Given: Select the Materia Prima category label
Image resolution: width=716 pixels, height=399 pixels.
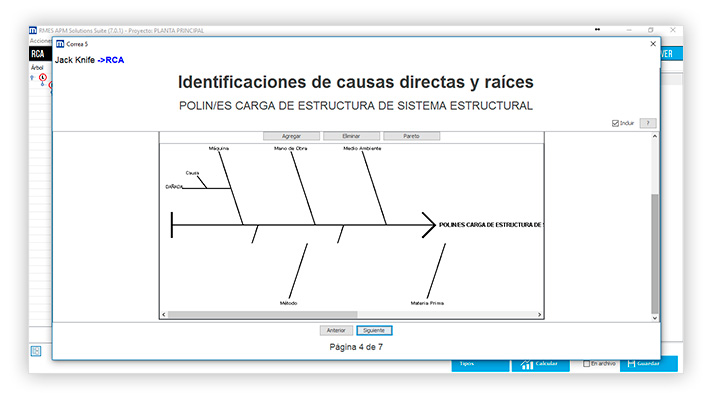Looking at the screenshot, I should pos(427,303).
